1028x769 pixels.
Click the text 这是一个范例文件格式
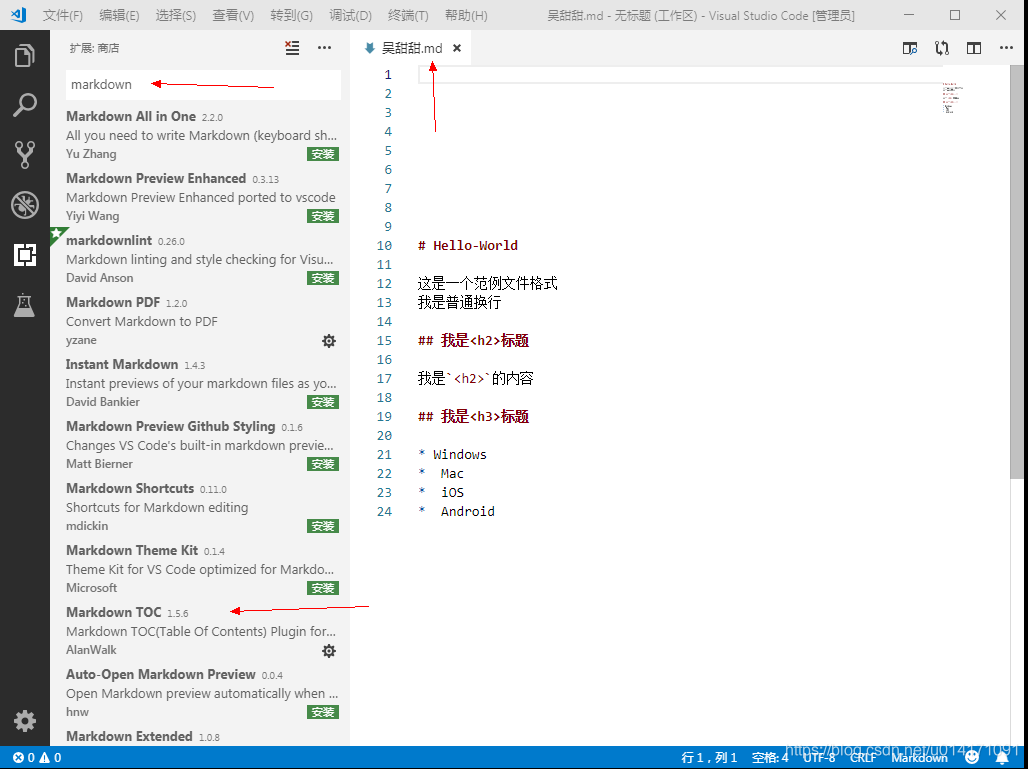[x=488, y=284]
